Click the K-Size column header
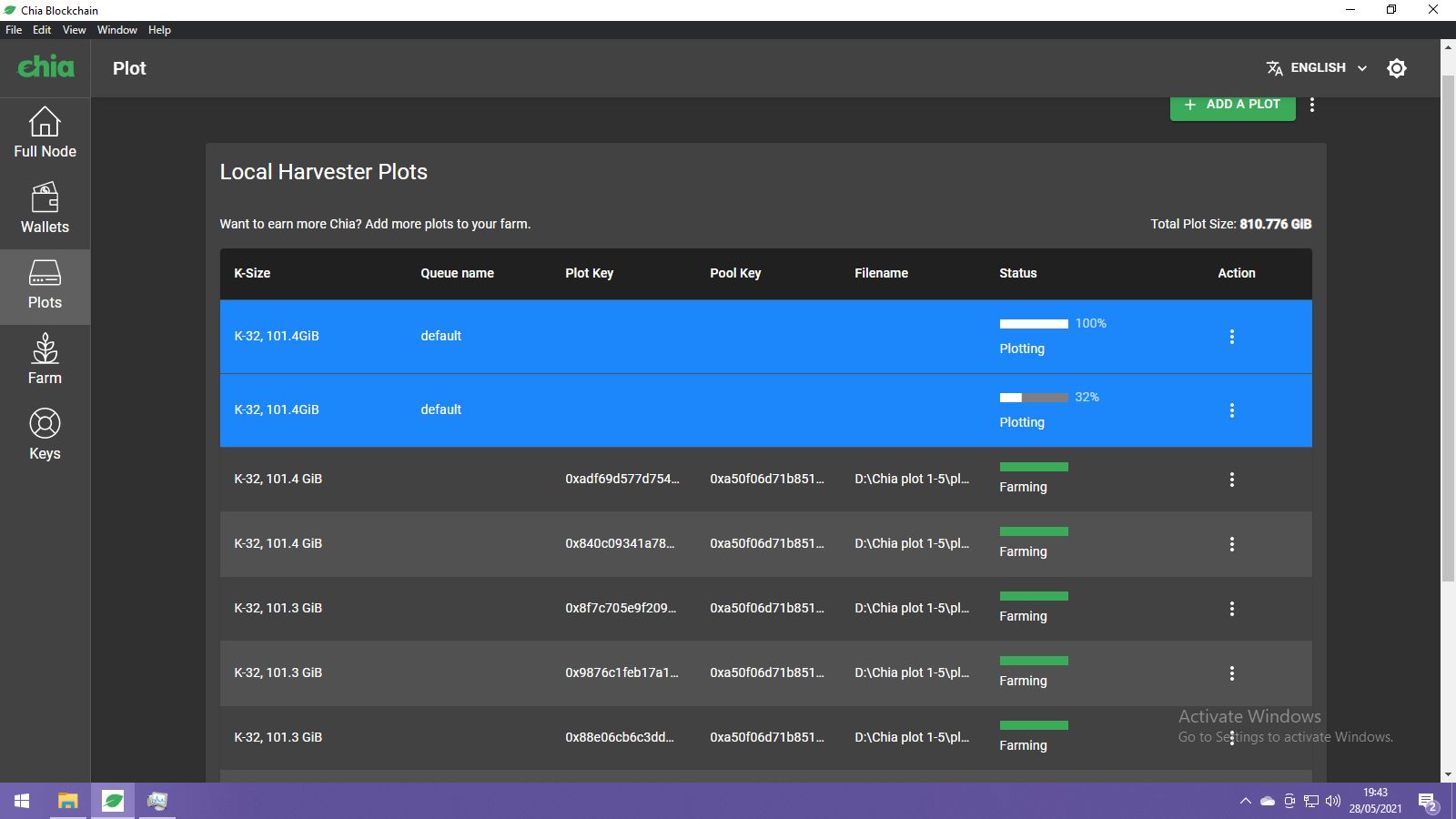Screen dimensions: 1456x819 coord(252,273)
